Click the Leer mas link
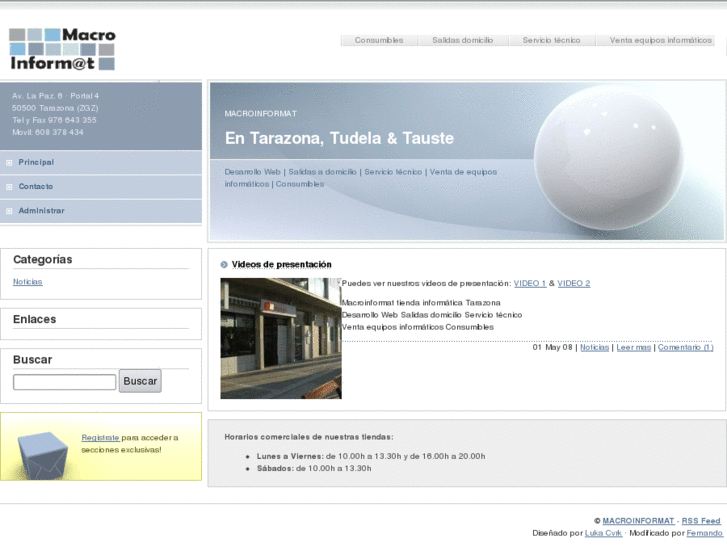This screenshot has width=727, height=545. tap(634, 347)
